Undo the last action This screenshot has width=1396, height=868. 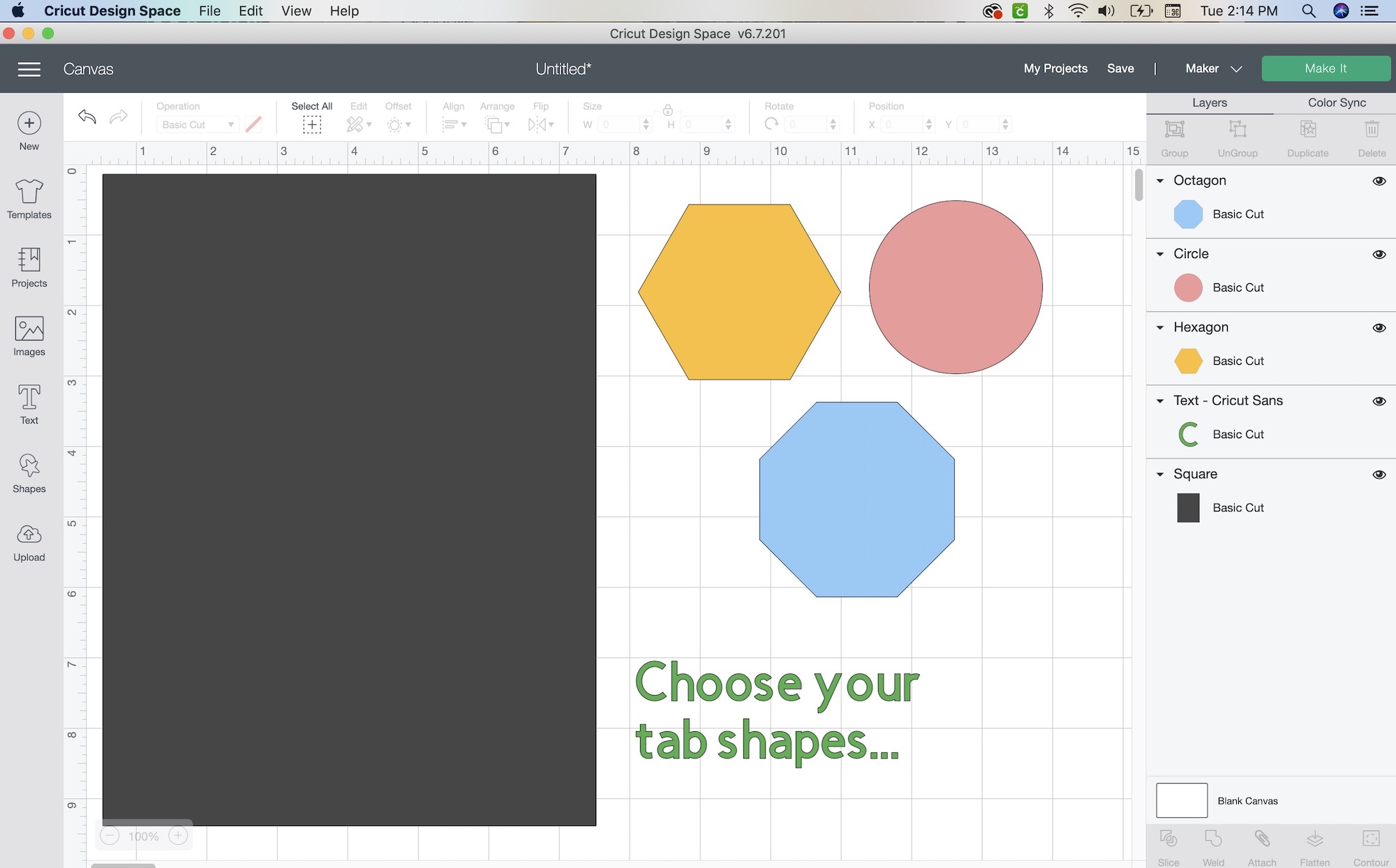[x=87, y=117]
